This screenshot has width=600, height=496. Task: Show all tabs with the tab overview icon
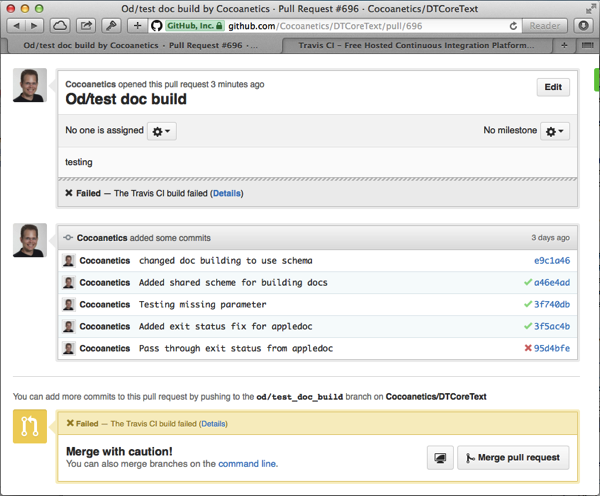587,46
